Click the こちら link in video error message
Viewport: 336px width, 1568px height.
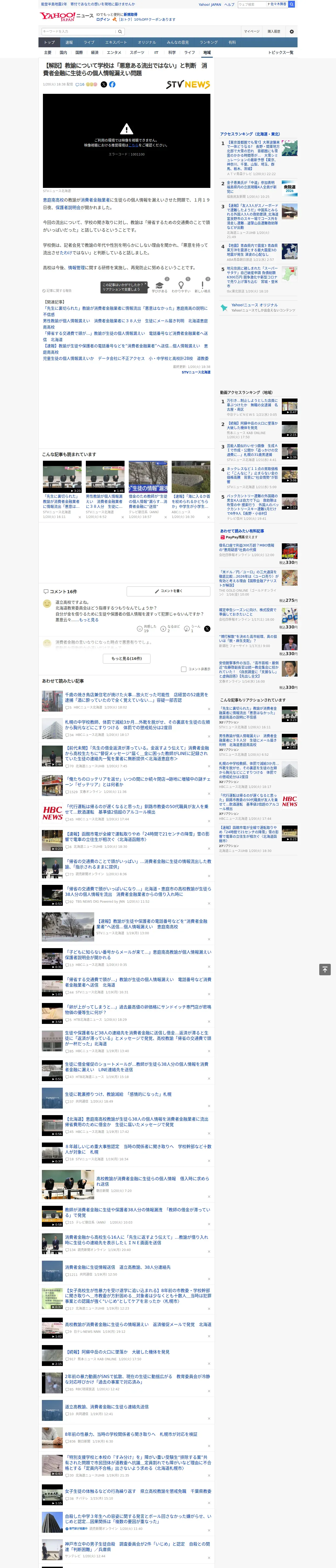pyautogui.click(x=133, y=146)
